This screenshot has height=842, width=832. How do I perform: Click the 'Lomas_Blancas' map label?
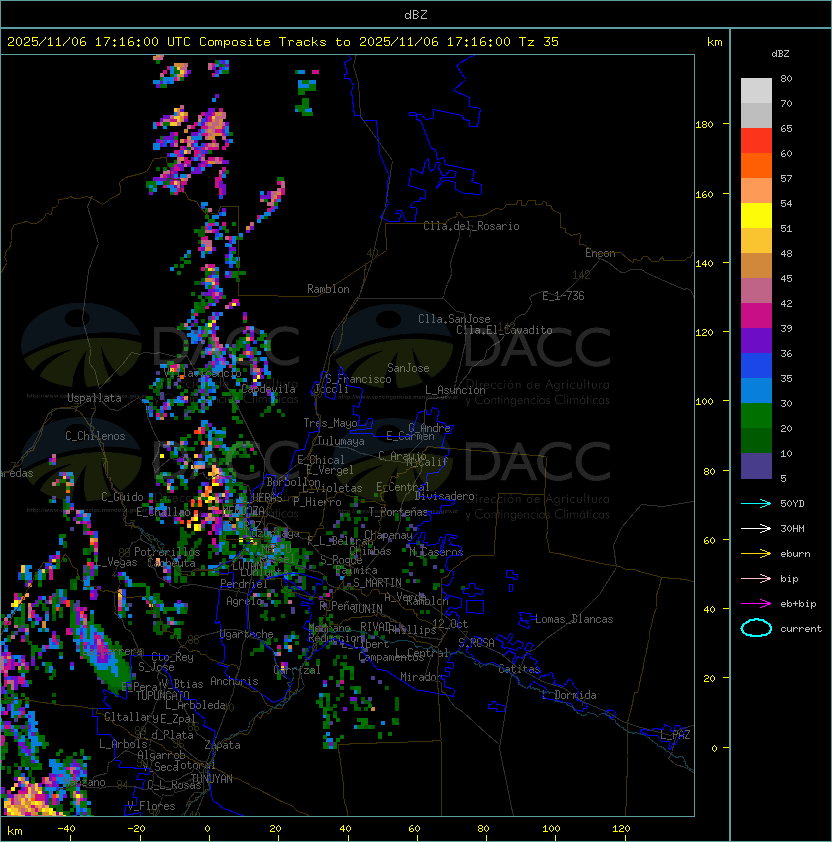coord(574,619)
